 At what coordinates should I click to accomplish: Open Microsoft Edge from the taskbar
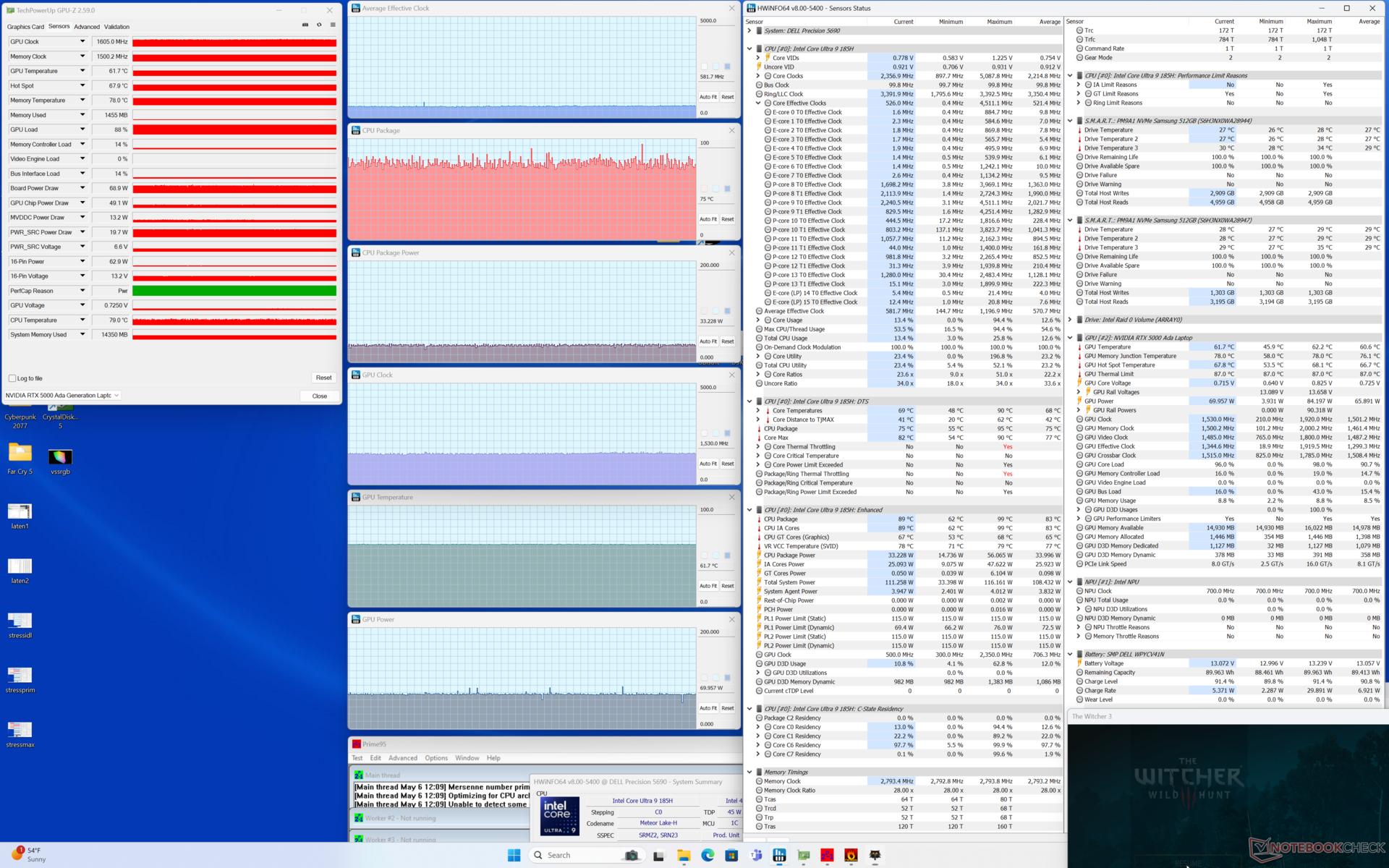click(x=708, y=855)
